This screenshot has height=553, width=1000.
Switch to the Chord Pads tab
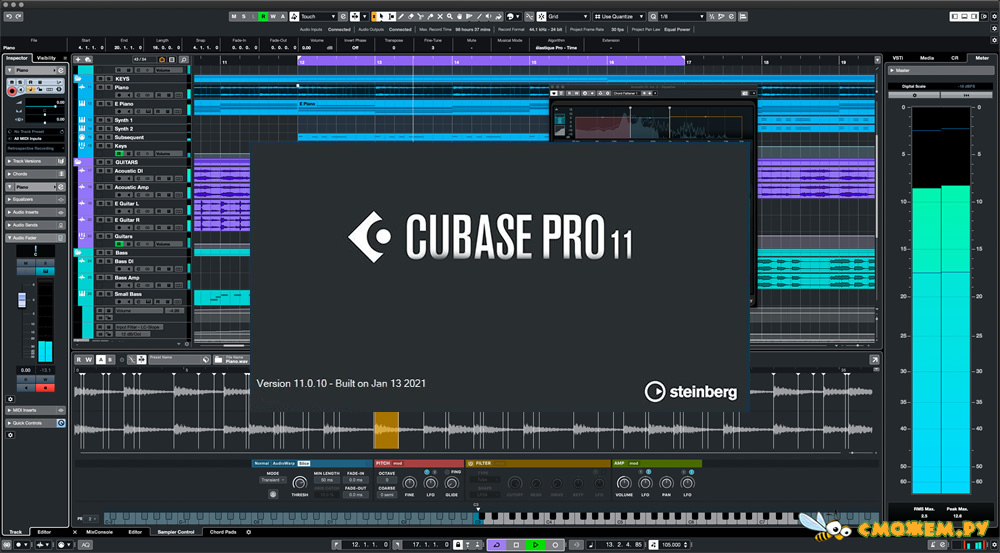[223, 531]
